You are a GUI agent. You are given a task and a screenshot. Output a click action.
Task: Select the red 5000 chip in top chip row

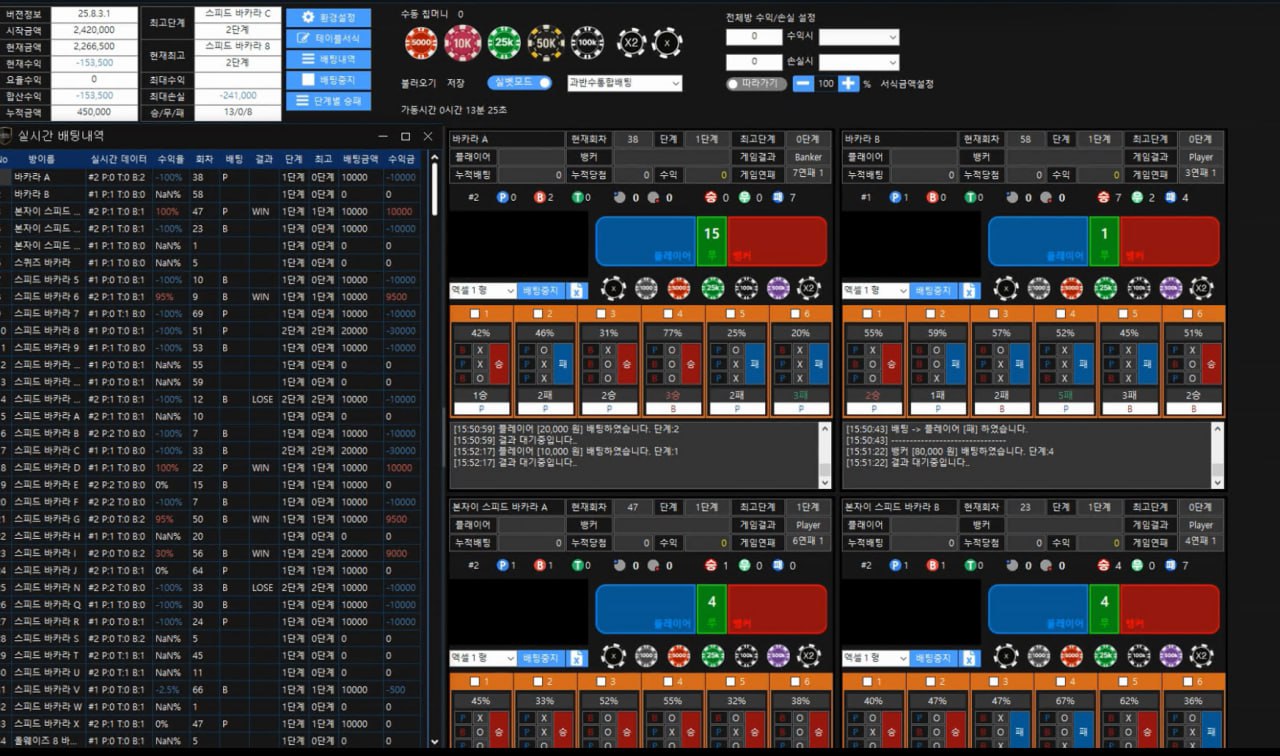click(421, 43)
